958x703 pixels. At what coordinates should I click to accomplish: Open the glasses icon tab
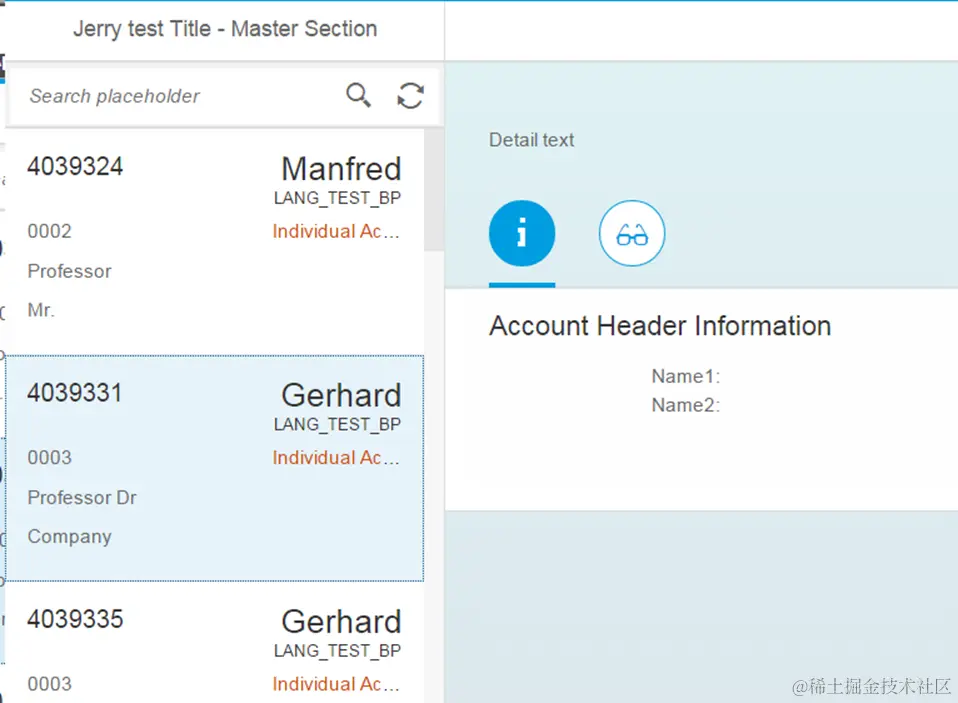[x=631, y=234]
